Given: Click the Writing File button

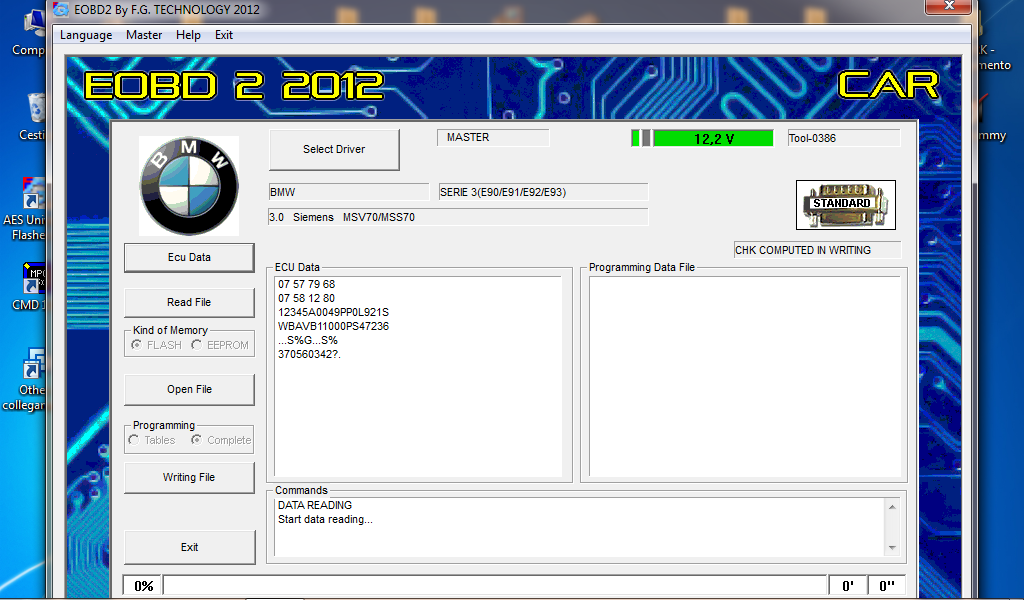Looking at the screenshot, I should coord(189,477).
